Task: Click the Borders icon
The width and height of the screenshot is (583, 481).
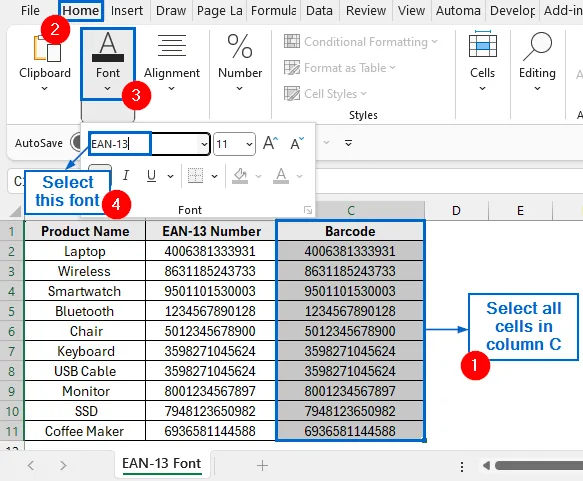Action: (196, 175)
